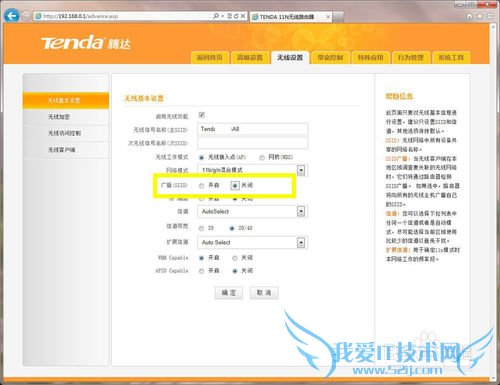500x385 pixels.
Task: Click the TENDA 11N browser tab title
Action: click(x=287, y=17)
